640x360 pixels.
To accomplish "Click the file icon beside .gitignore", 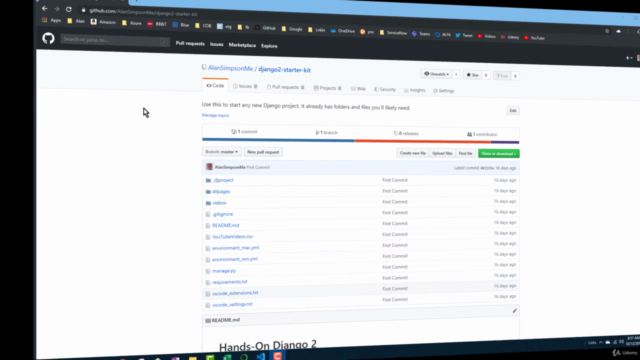I will pos(208,214).
